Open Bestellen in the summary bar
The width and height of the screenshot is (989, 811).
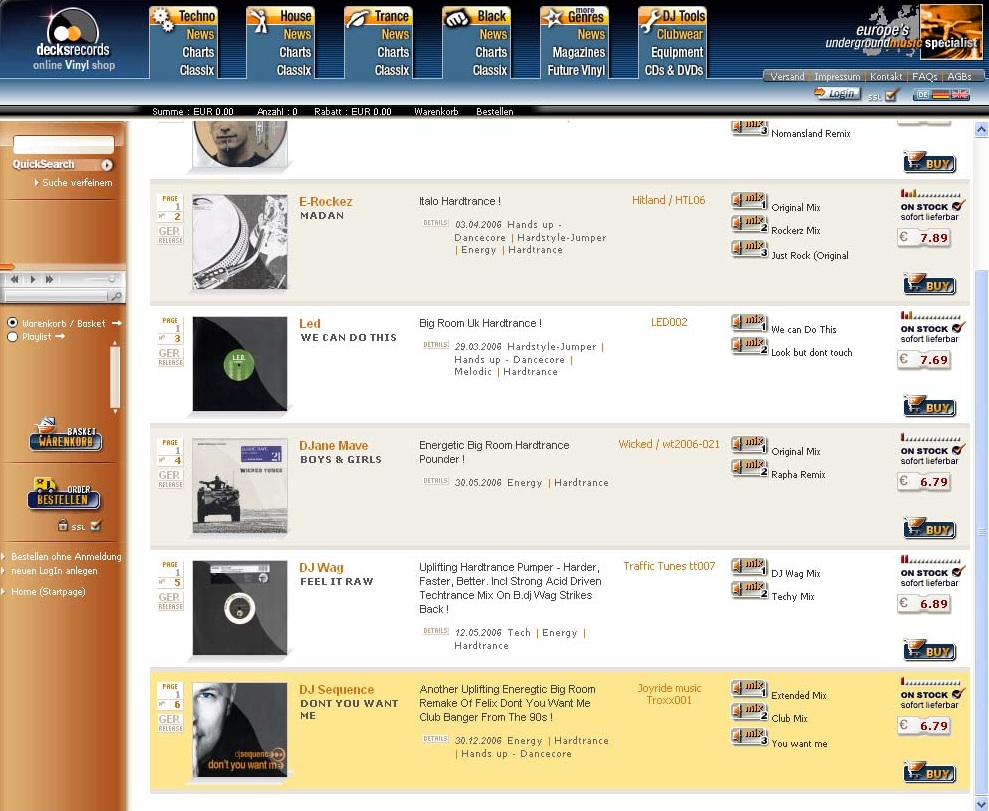coord(494,112)
